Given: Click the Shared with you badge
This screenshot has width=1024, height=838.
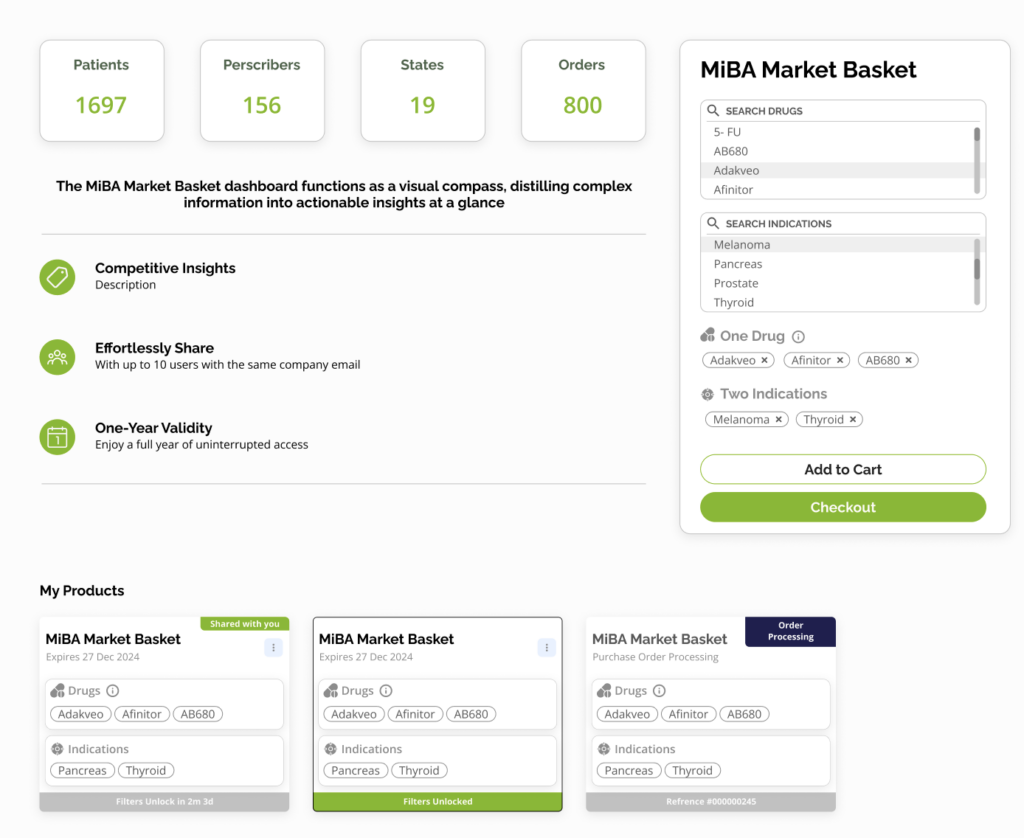Looking at the screenshot, I should [x=245, y=624].
